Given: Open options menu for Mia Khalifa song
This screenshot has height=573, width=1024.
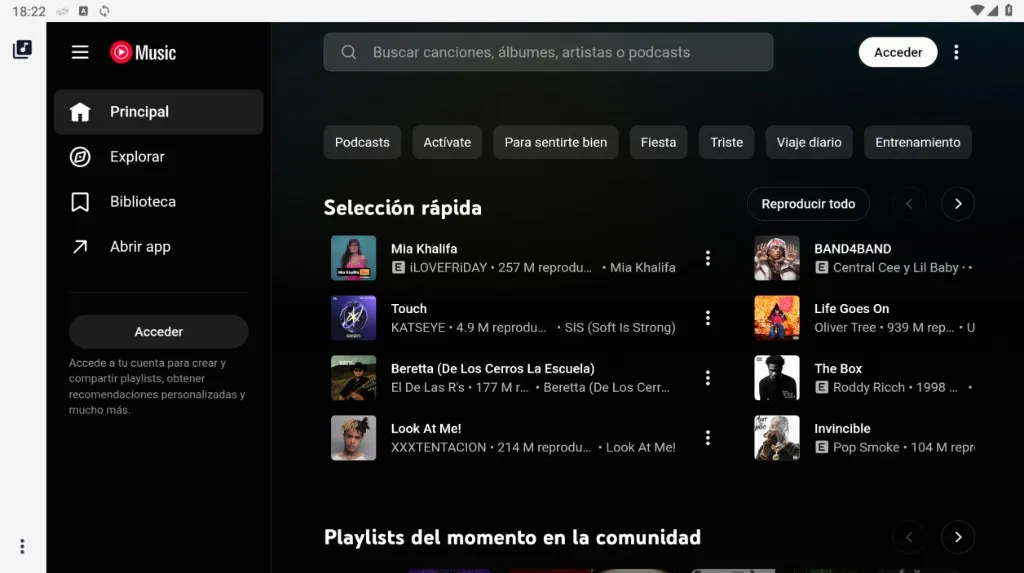Looking at the screenshot, I should click(x=708, y=258).
